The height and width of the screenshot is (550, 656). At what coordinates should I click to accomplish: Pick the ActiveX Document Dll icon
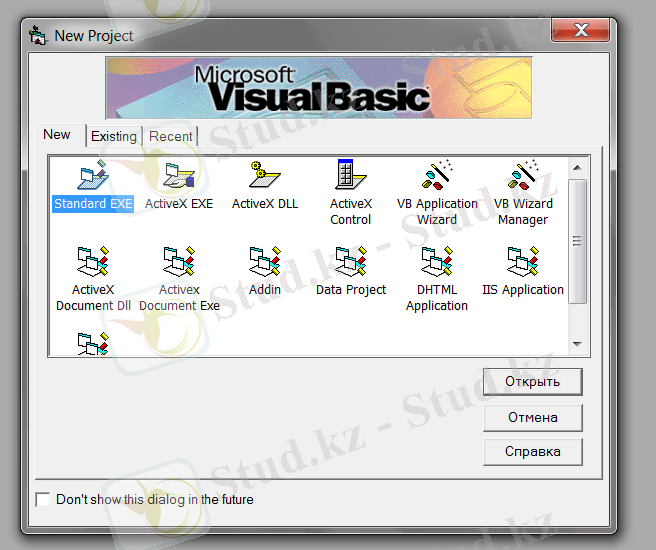tap(93, 261)
